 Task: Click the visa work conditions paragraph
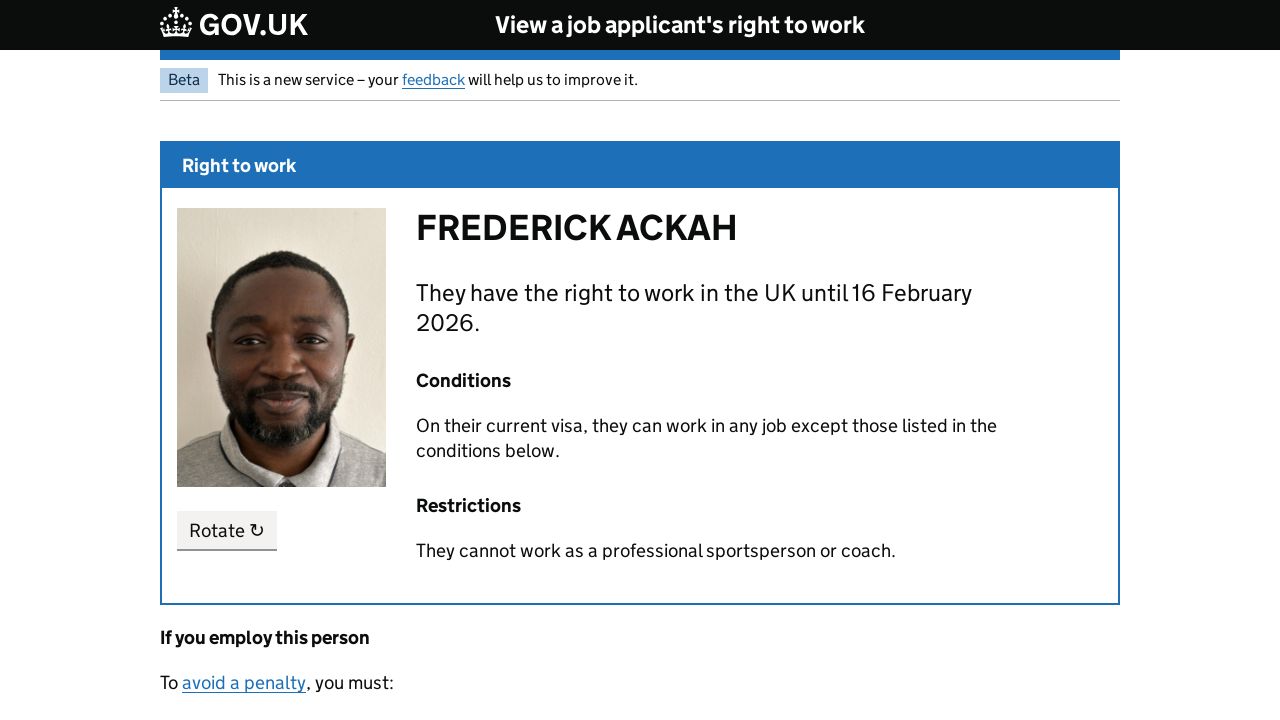[x=706, y=438]
